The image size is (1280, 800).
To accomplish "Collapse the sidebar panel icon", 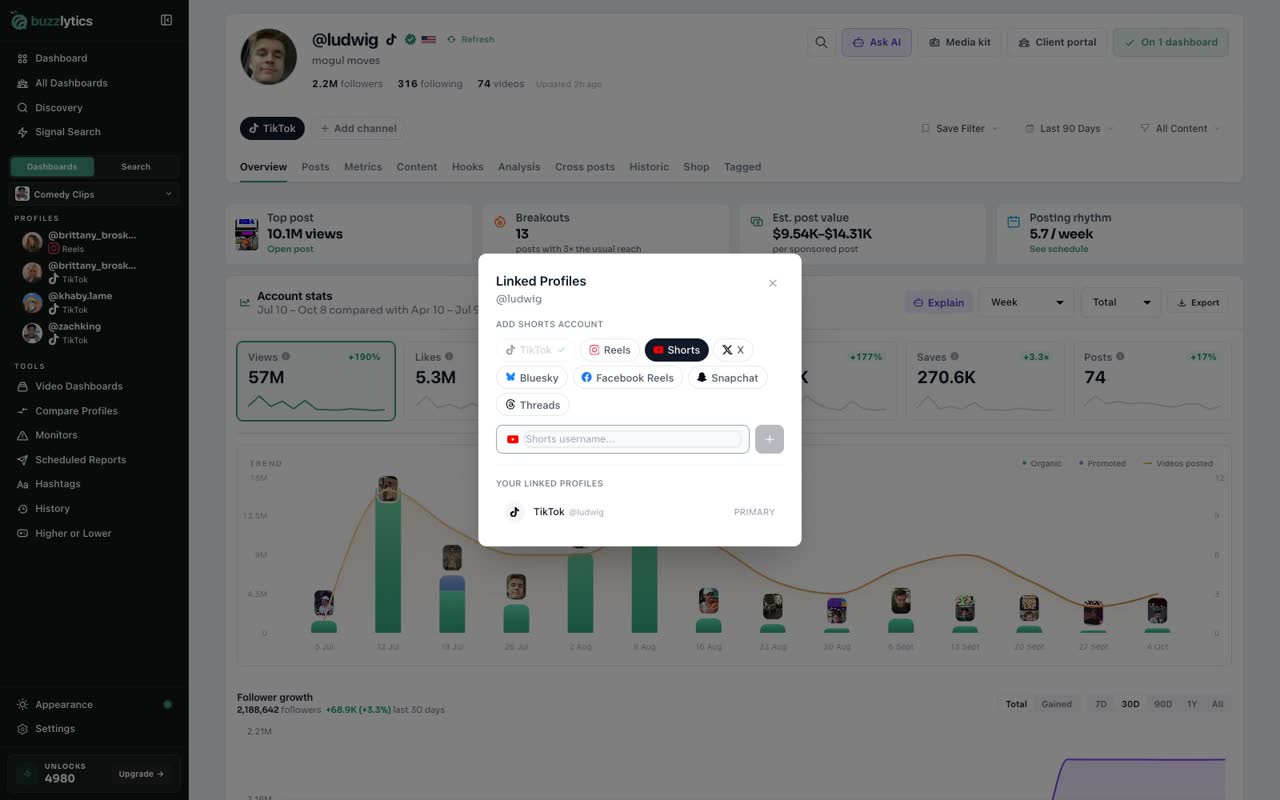I will 166,20.
